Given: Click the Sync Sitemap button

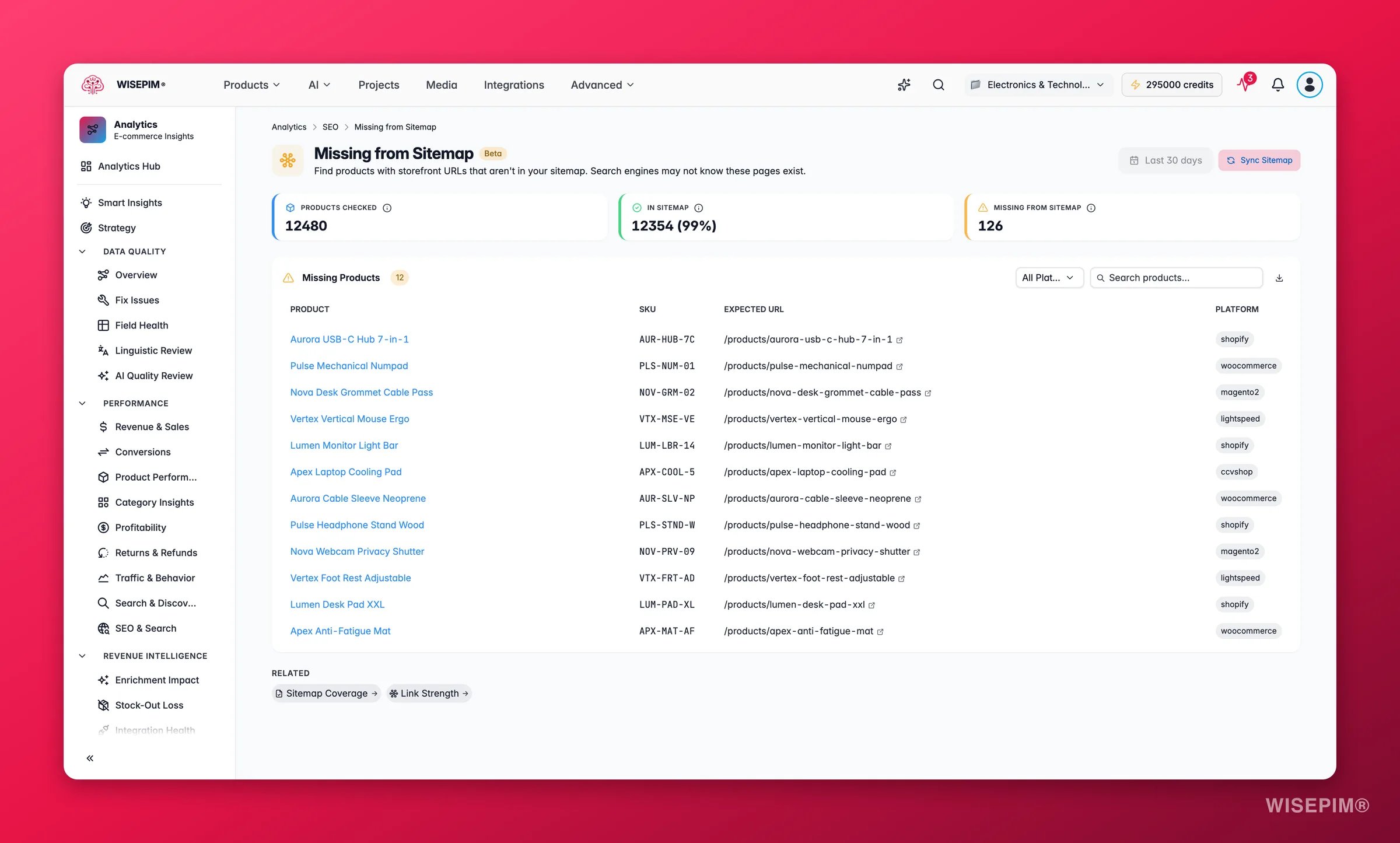Looking at the screenshot, I should pos(1259,160).
